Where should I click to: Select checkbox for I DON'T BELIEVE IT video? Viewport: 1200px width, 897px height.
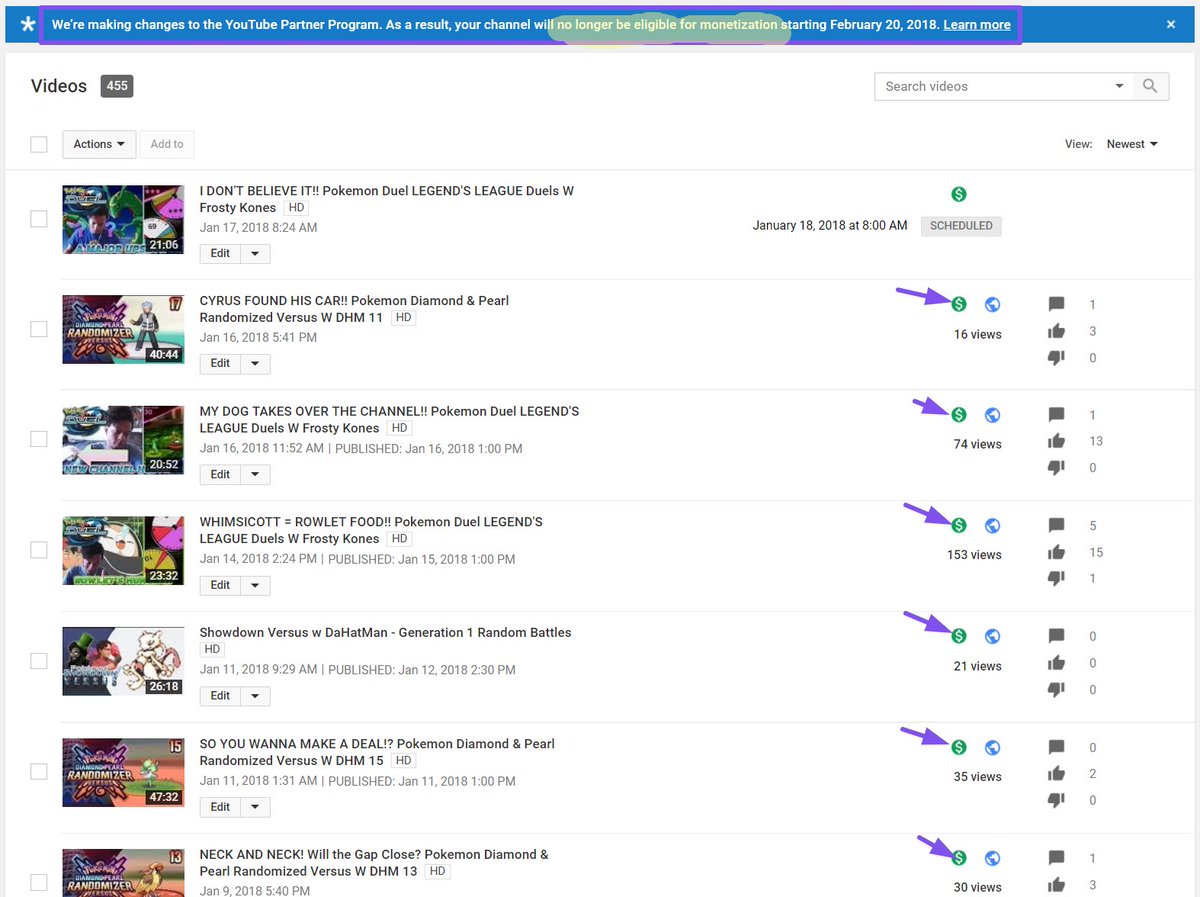coord(39,219)
